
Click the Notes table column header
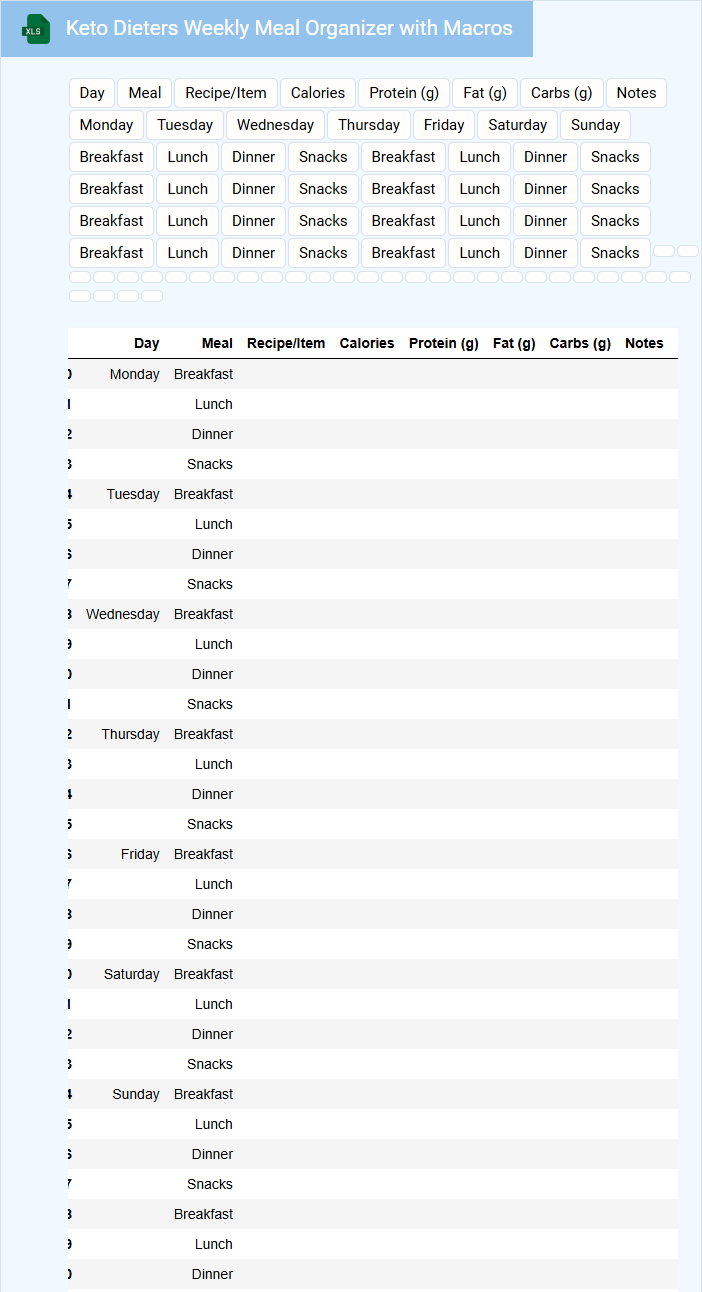pyautogui.click(x=644, y=343)
